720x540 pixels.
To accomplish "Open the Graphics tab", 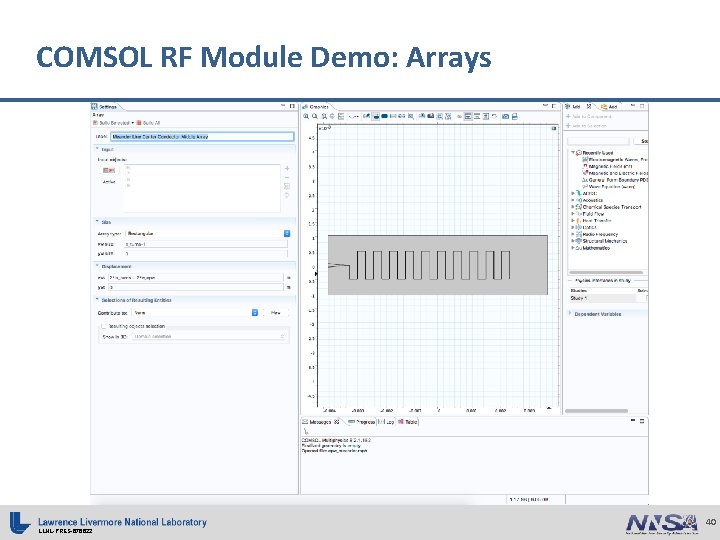I will point(316,107).
